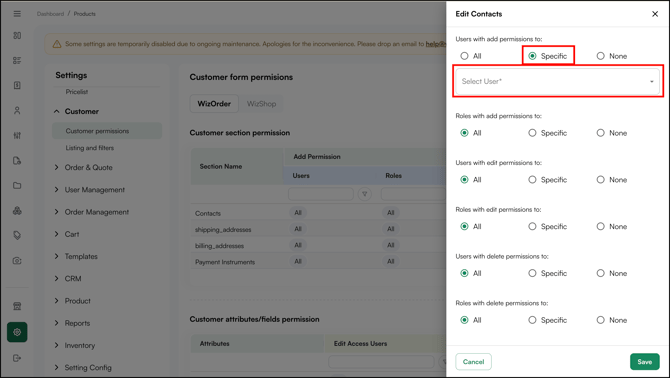Screen dimensions: 670x378
Task: Go to Products breadcrumb link
Action: (x=85, y=14)
